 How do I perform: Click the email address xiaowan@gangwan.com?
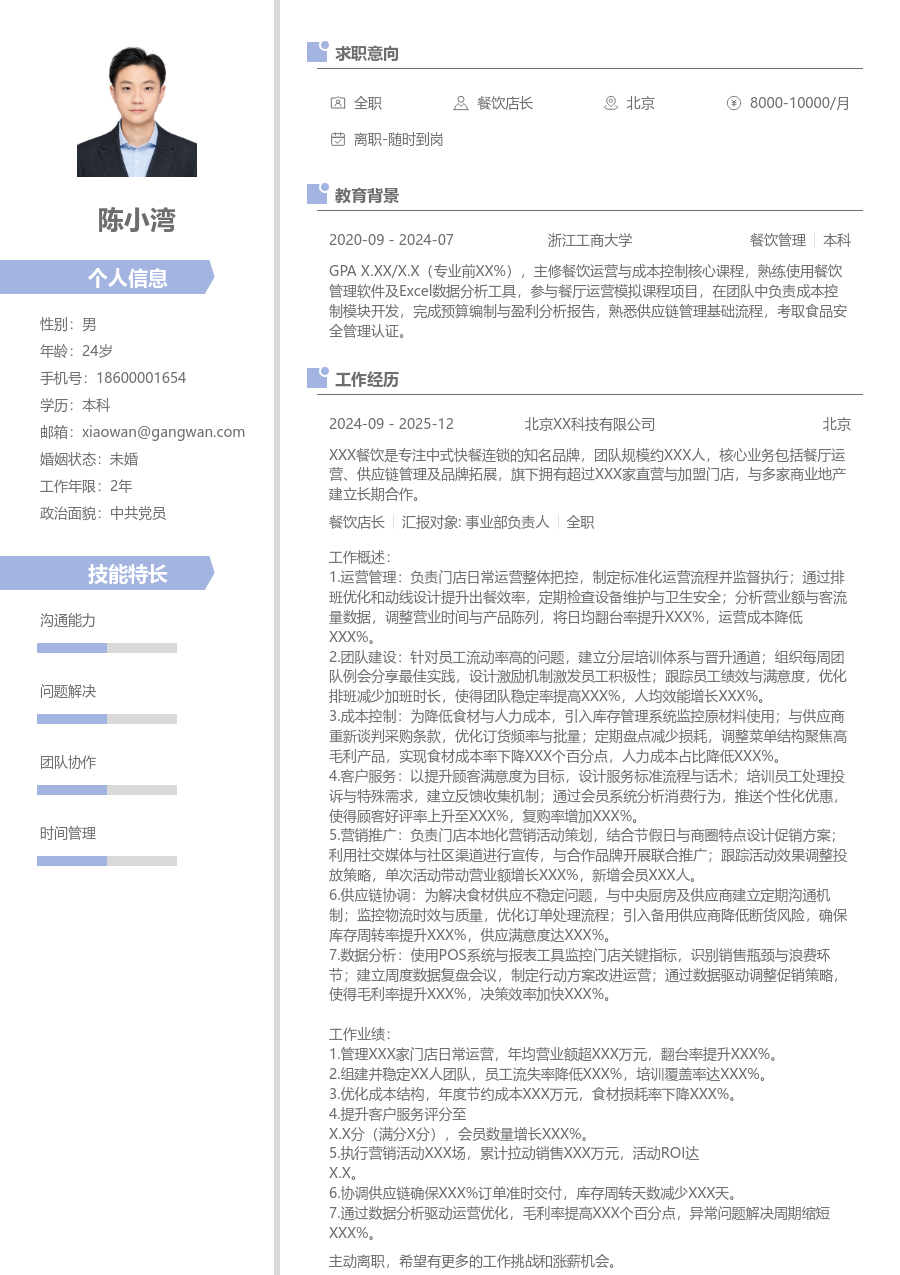(x=163, y=432)
